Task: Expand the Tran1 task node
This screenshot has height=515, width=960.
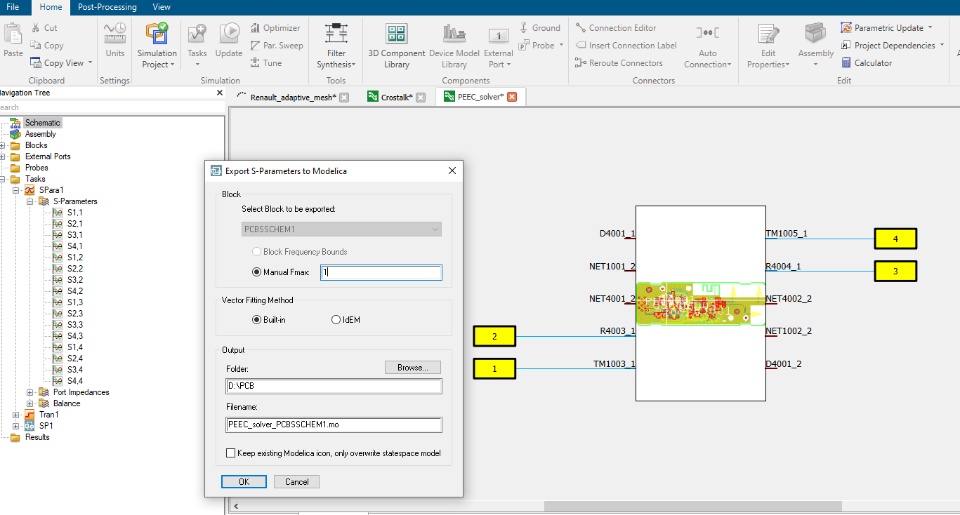Action: (16, 415)
